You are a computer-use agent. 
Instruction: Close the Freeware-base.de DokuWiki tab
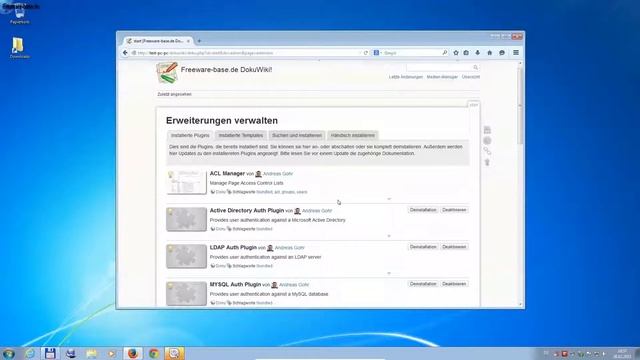pyautogui.click(x=188, y=41)
